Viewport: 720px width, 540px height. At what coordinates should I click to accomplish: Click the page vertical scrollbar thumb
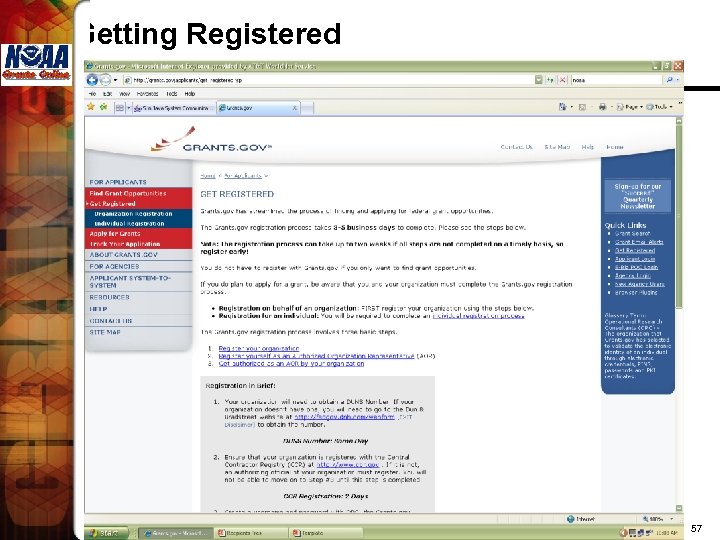point(679,216)
